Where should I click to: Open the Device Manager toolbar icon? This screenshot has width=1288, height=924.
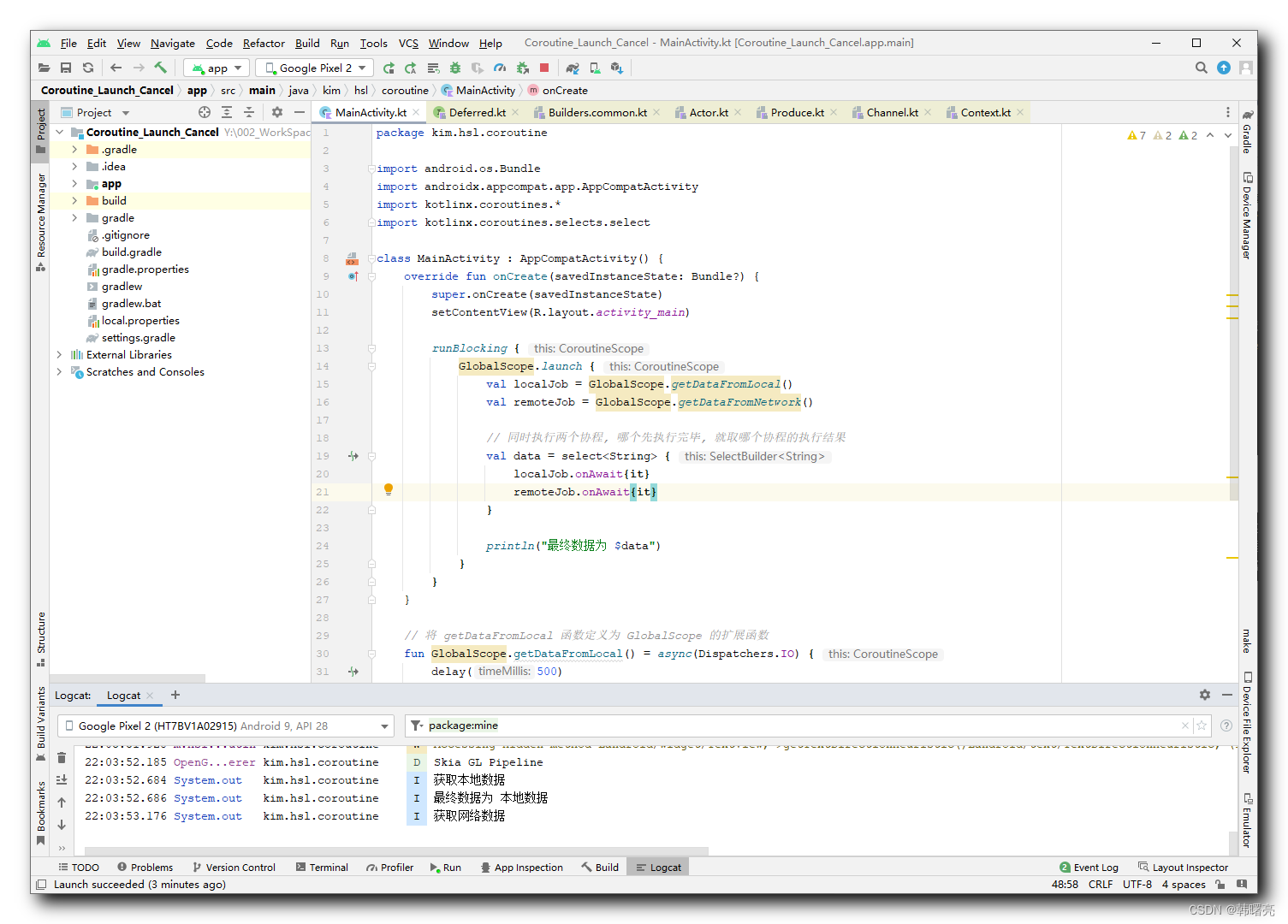(595, 68)
